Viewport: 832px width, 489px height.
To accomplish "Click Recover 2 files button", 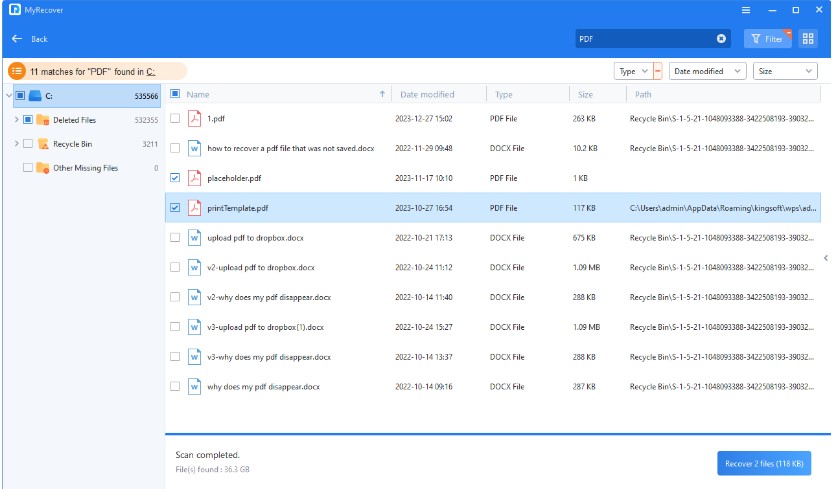I will [x=762, y=464].
